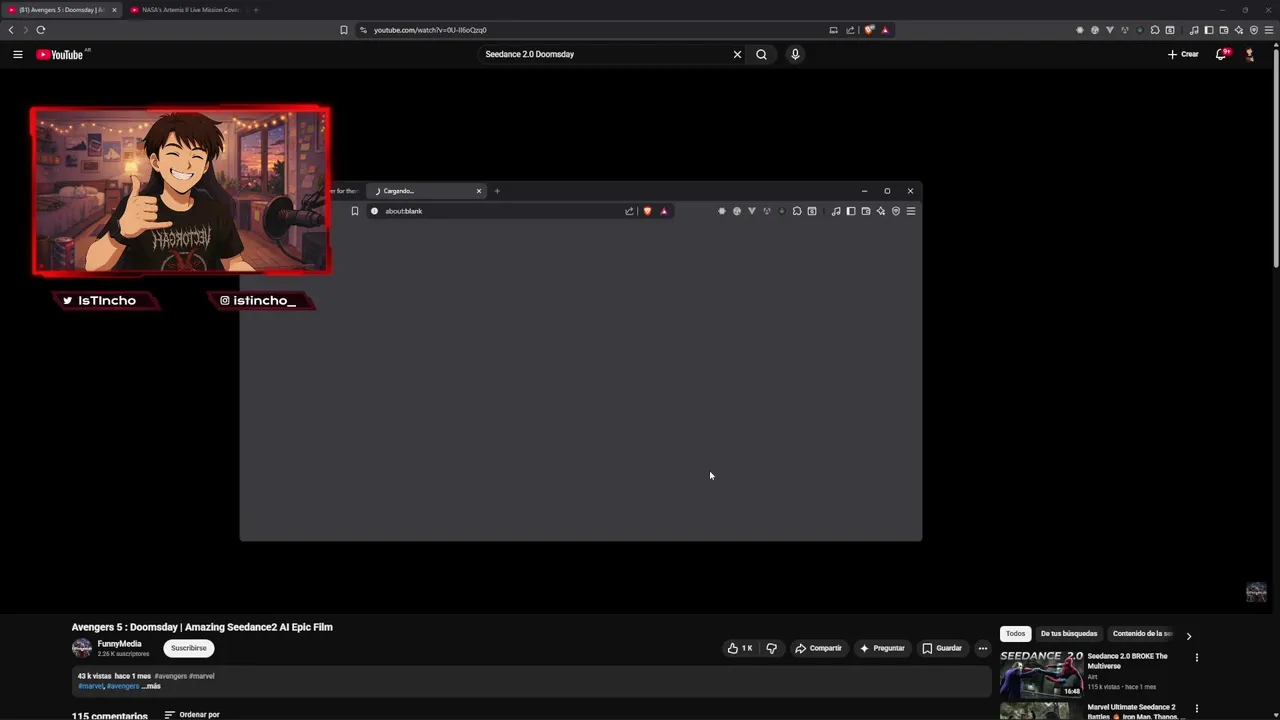Screen dimensions: 1280x720
Task: Open media control music note in main browser
Action: click(x=1194, y=30)
